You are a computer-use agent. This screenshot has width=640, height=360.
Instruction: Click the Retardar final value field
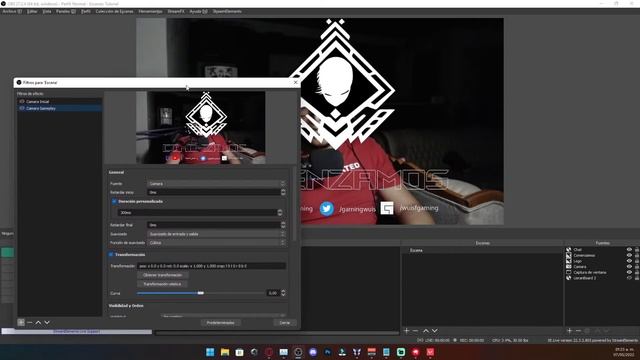[213, 225]
